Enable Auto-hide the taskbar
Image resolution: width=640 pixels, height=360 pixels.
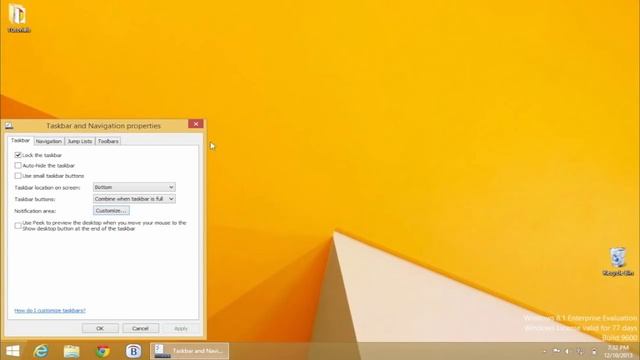tap(18, 165)
